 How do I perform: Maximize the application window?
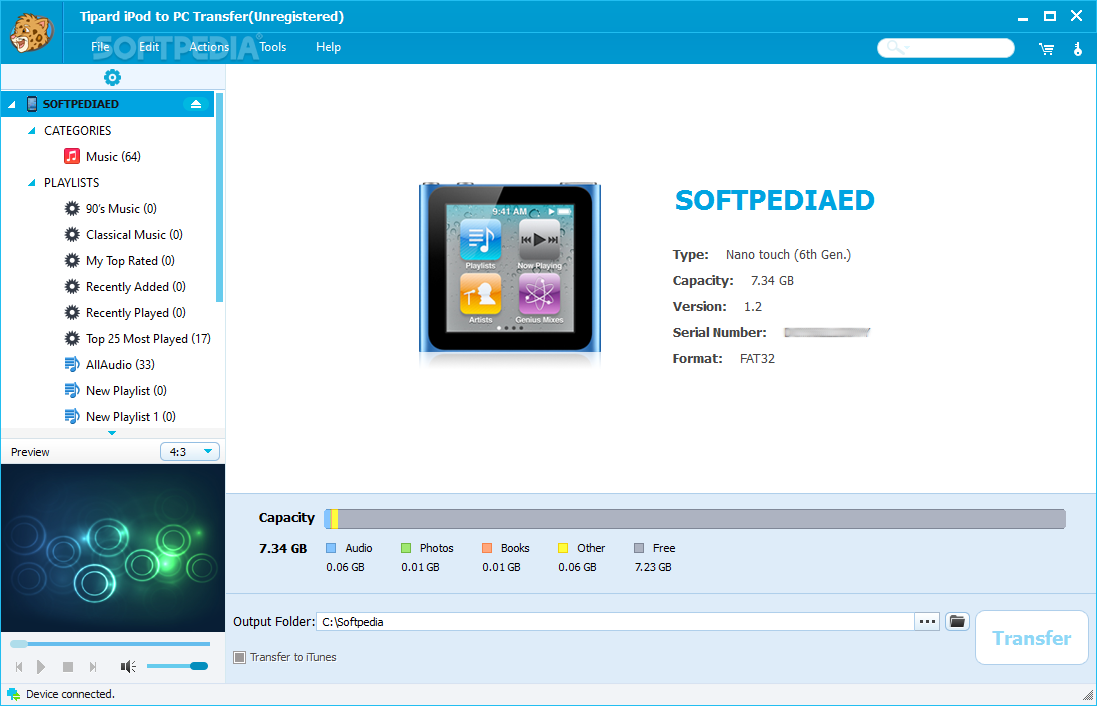click(x=1049, y=16)
